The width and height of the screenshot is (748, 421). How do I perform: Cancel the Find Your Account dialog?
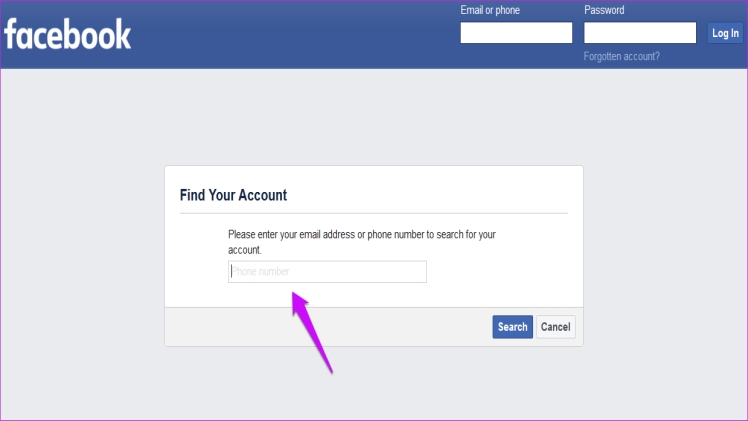(556, 327)
